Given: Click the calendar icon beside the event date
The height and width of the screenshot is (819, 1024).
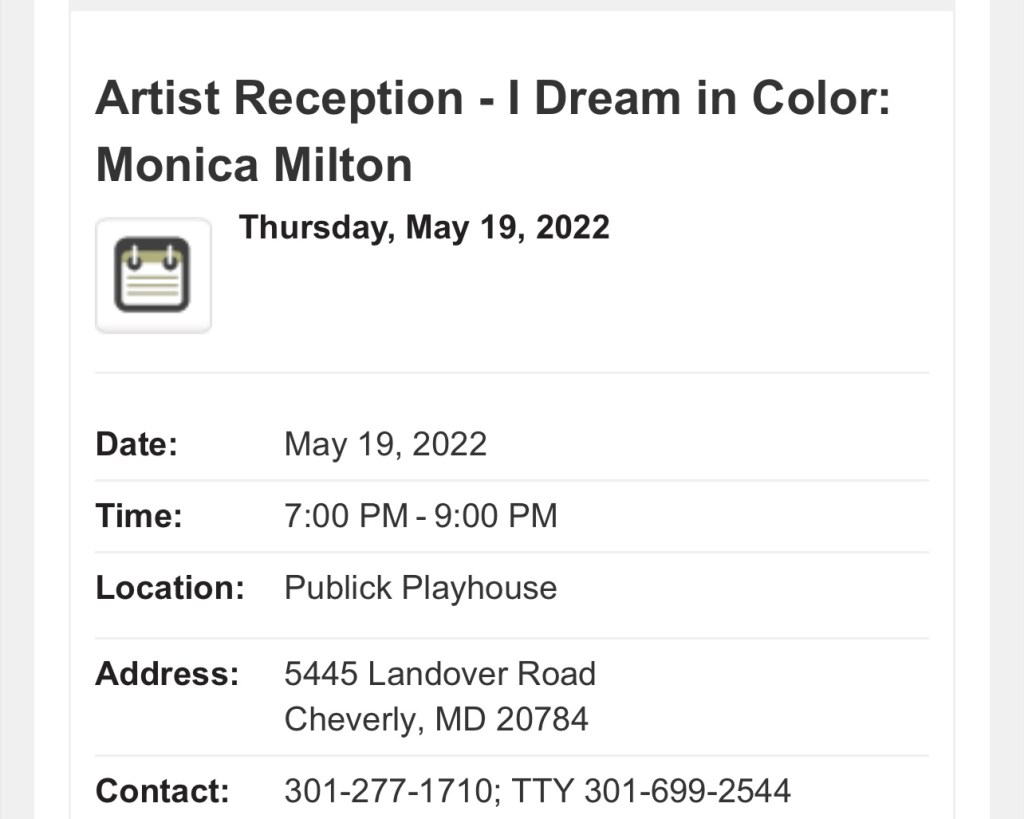Looking at the screenshot, I should click(x=153, y=275).
